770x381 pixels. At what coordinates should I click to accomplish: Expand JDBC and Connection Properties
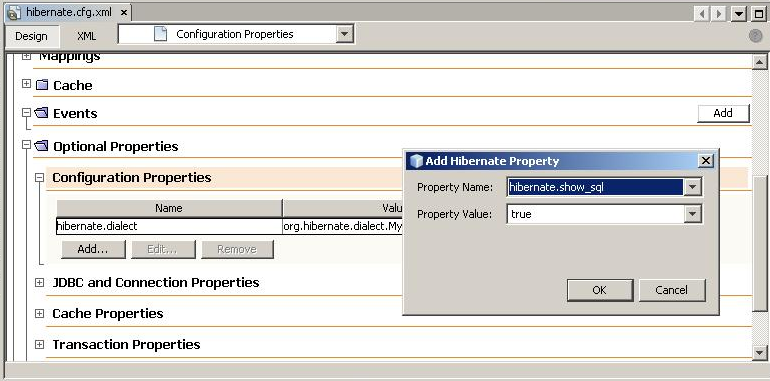tap(39, 282)
